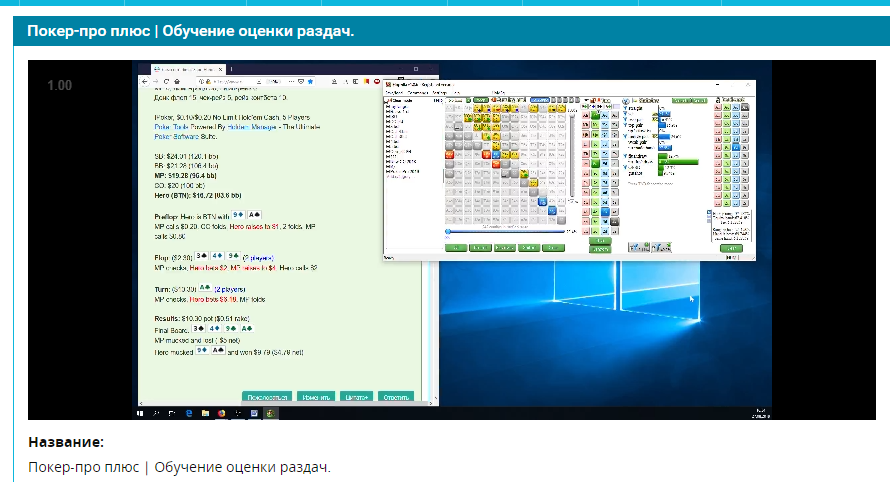This screenshot has width=890, height=482.
Task: Reload the page in Firefox
Action: pos(166,82)
